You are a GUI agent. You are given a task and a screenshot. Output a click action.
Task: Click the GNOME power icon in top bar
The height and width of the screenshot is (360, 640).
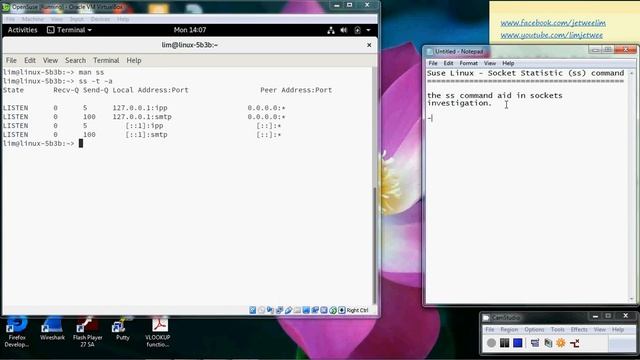(x=357, y=30)
